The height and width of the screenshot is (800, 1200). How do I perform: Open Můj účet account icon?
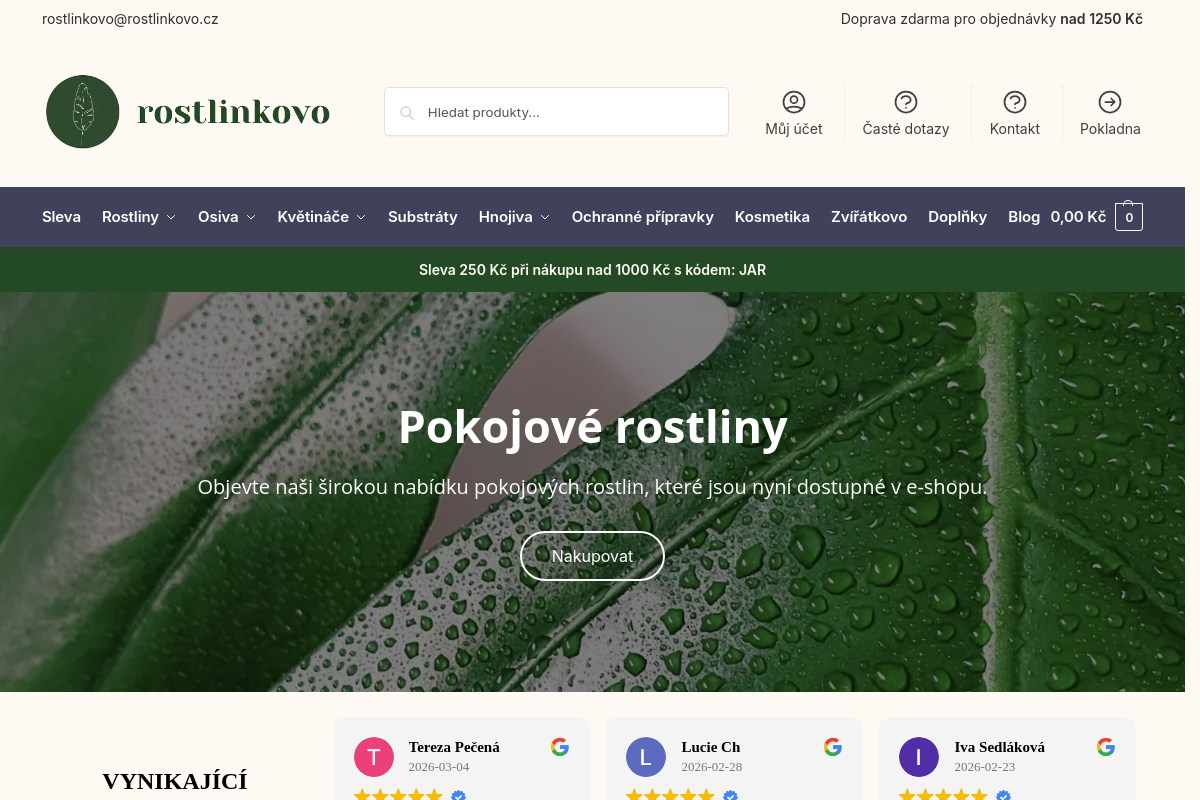tap(794, 102)
